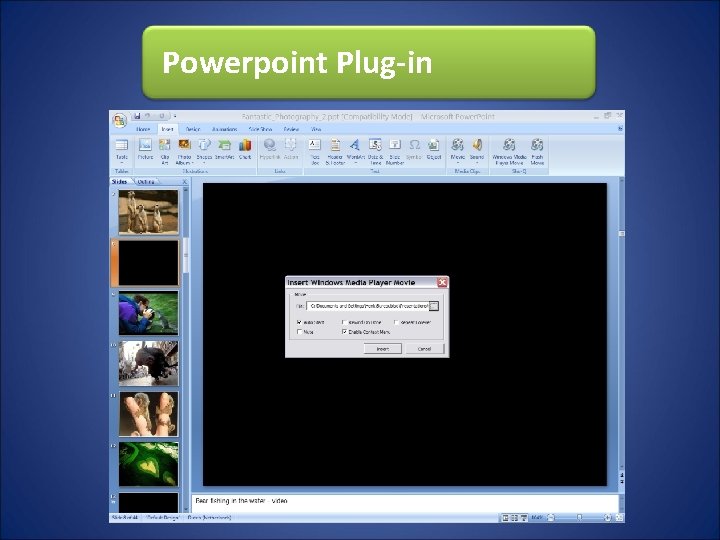Close the Insert Windows Media Player Movie dialog

(442, 282)
